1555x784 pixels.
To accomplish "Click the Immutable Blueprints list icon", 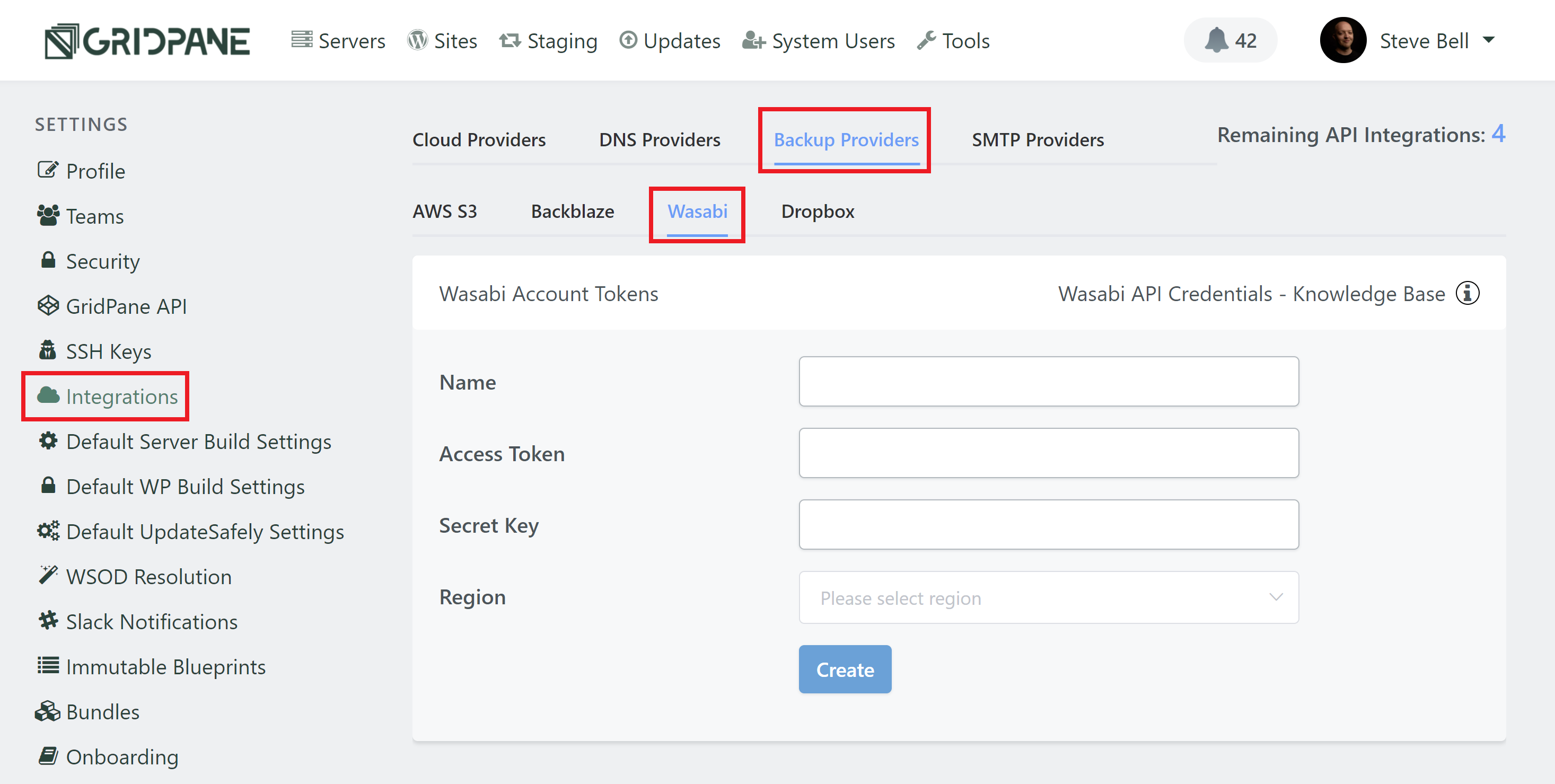I will click(48, 666).
